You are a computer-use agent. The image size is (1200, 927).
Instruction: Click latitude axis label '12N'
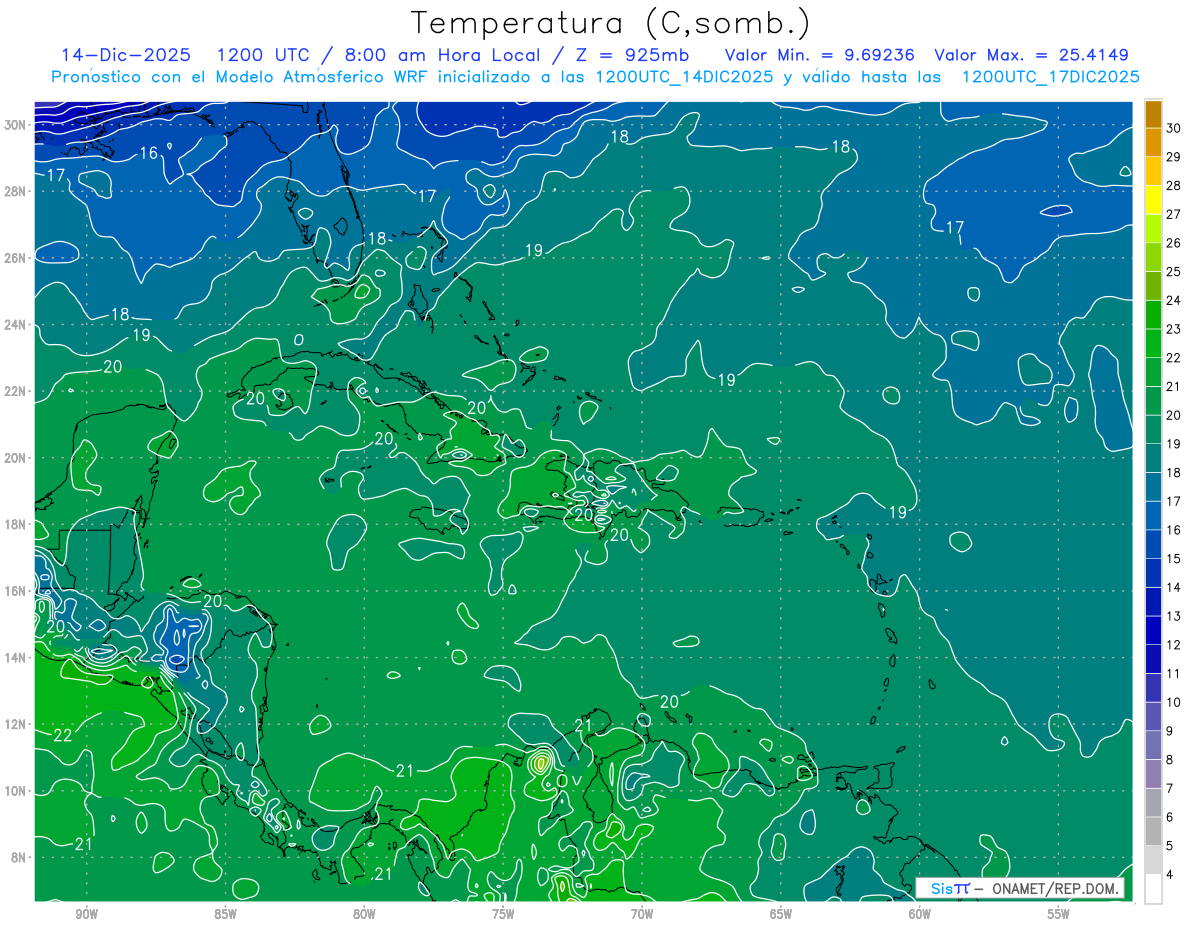pos(17,724)
